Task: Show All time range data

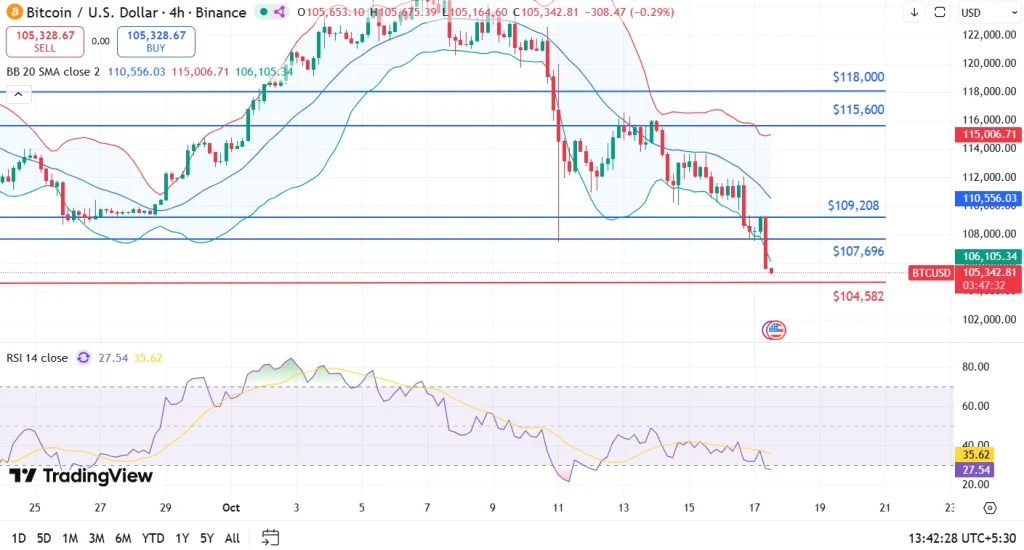Action: (232, 538)
